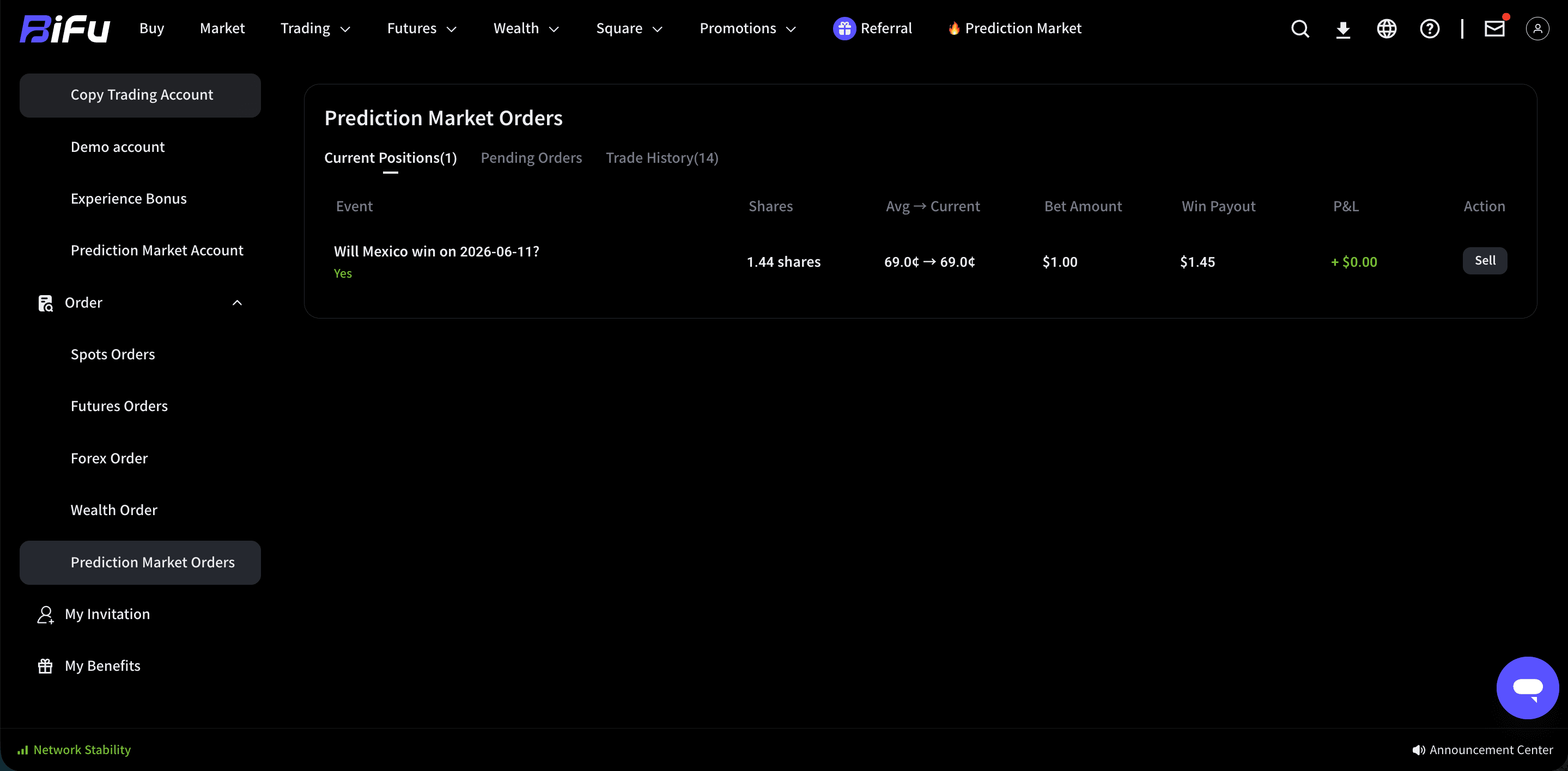Click the Announcement Center speaker icon
This screenshot has width=1568, height=771.
[1418, 750]
